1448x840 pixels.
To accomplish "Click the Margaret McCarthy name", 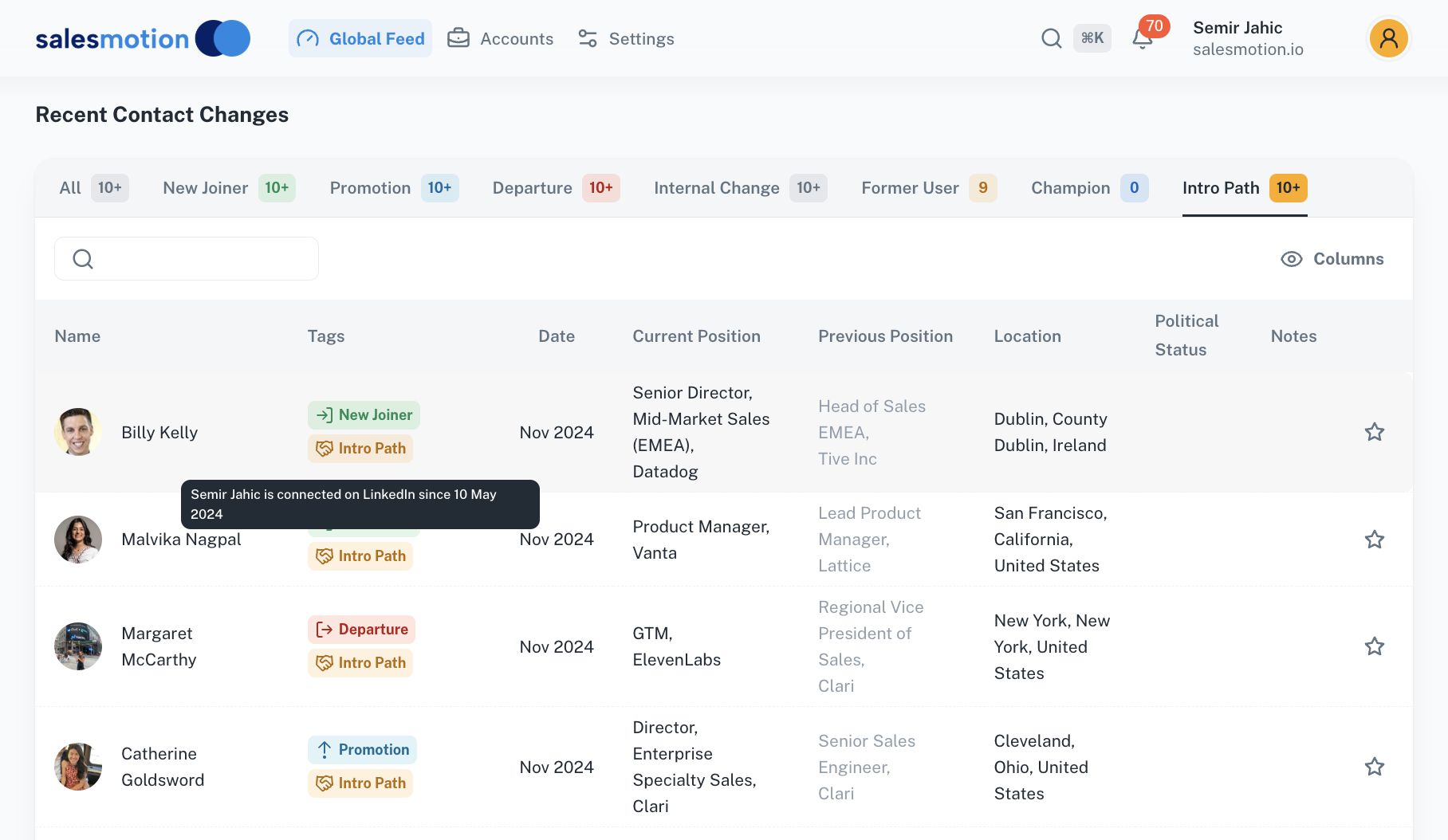I will pos(159,646).
